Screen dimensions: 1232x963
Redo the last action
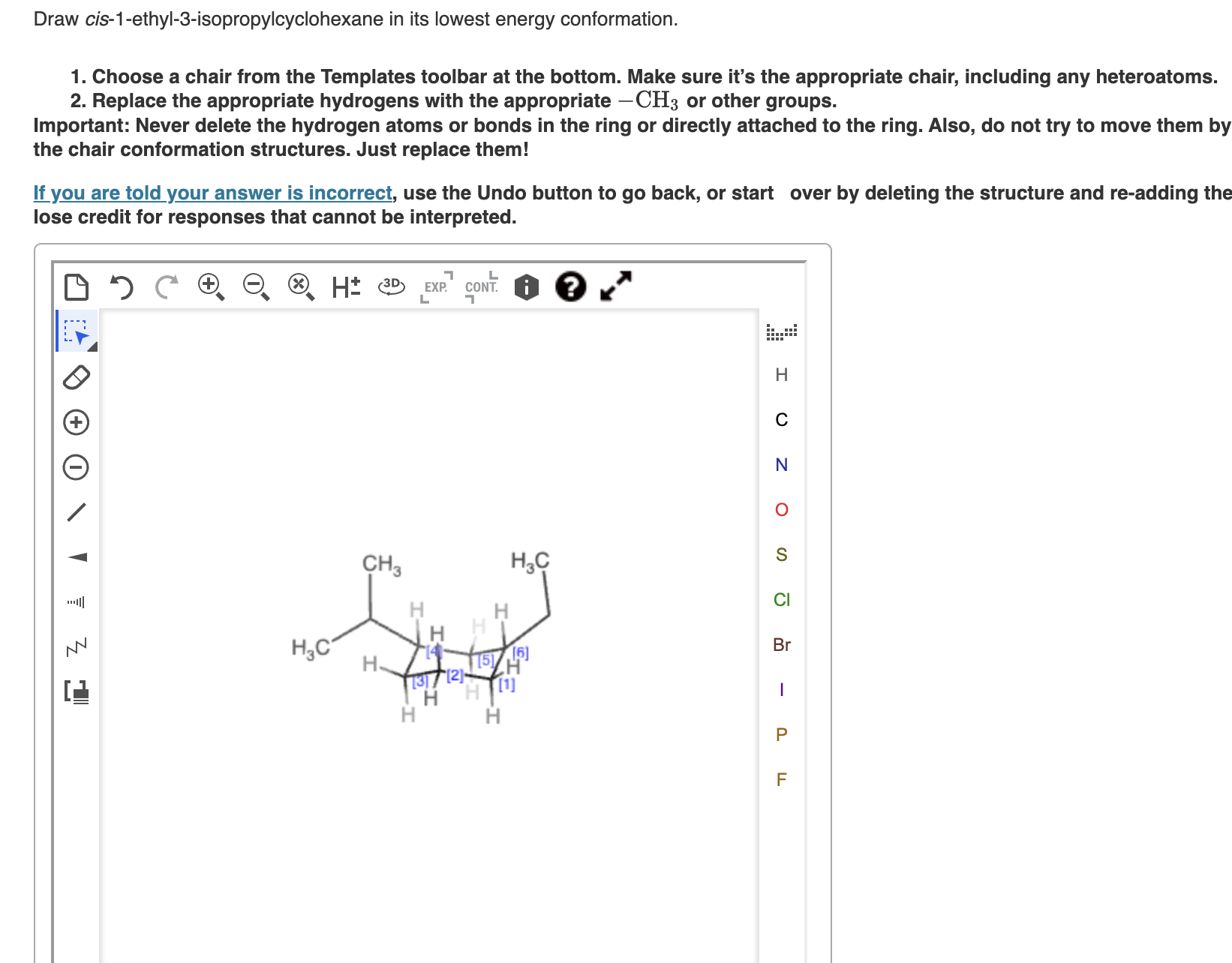pos(167,286)
